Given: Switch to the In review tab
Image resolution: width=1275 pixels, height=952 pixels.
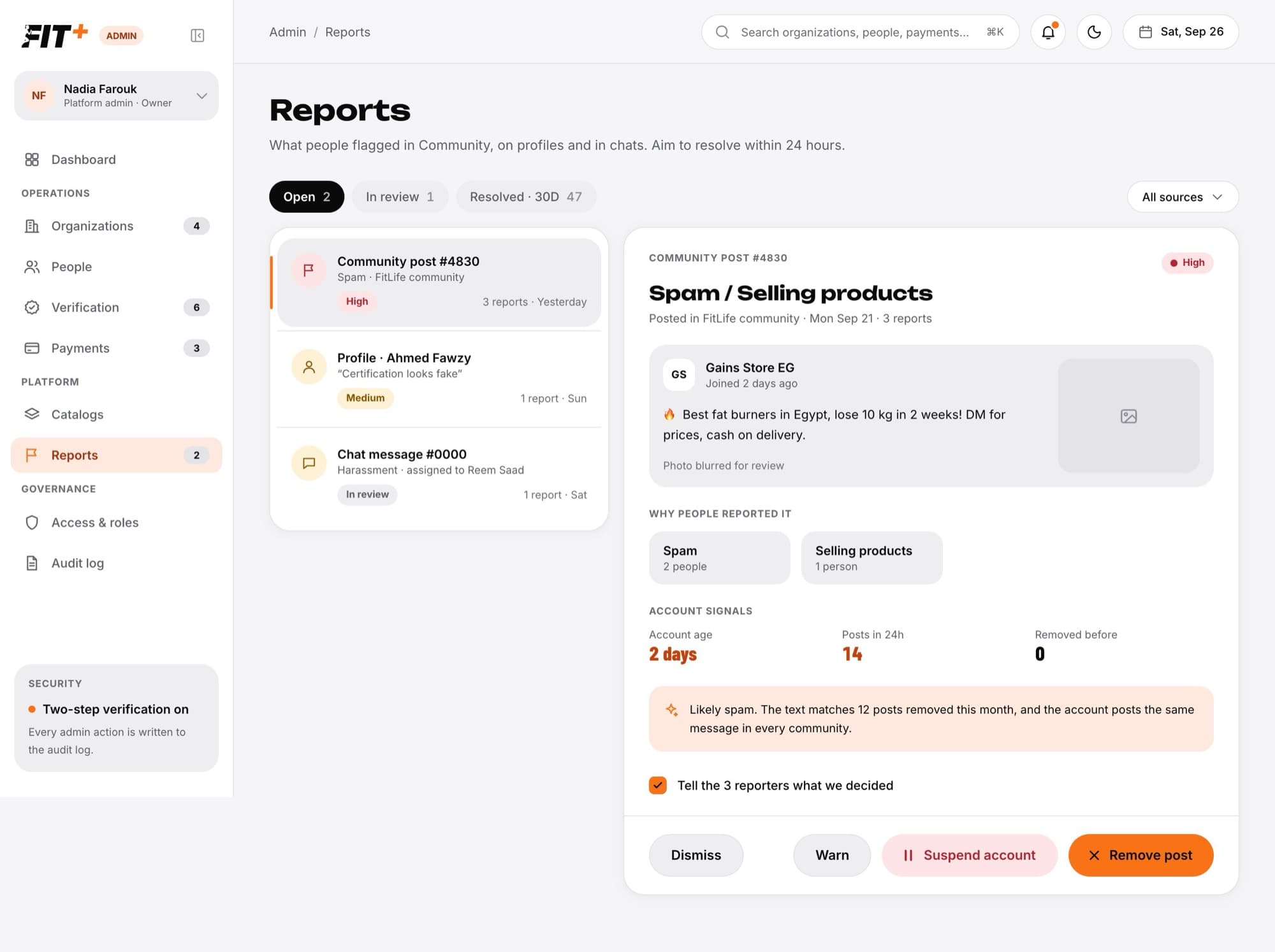Looking at the screenshot, I should click(400, 197).
